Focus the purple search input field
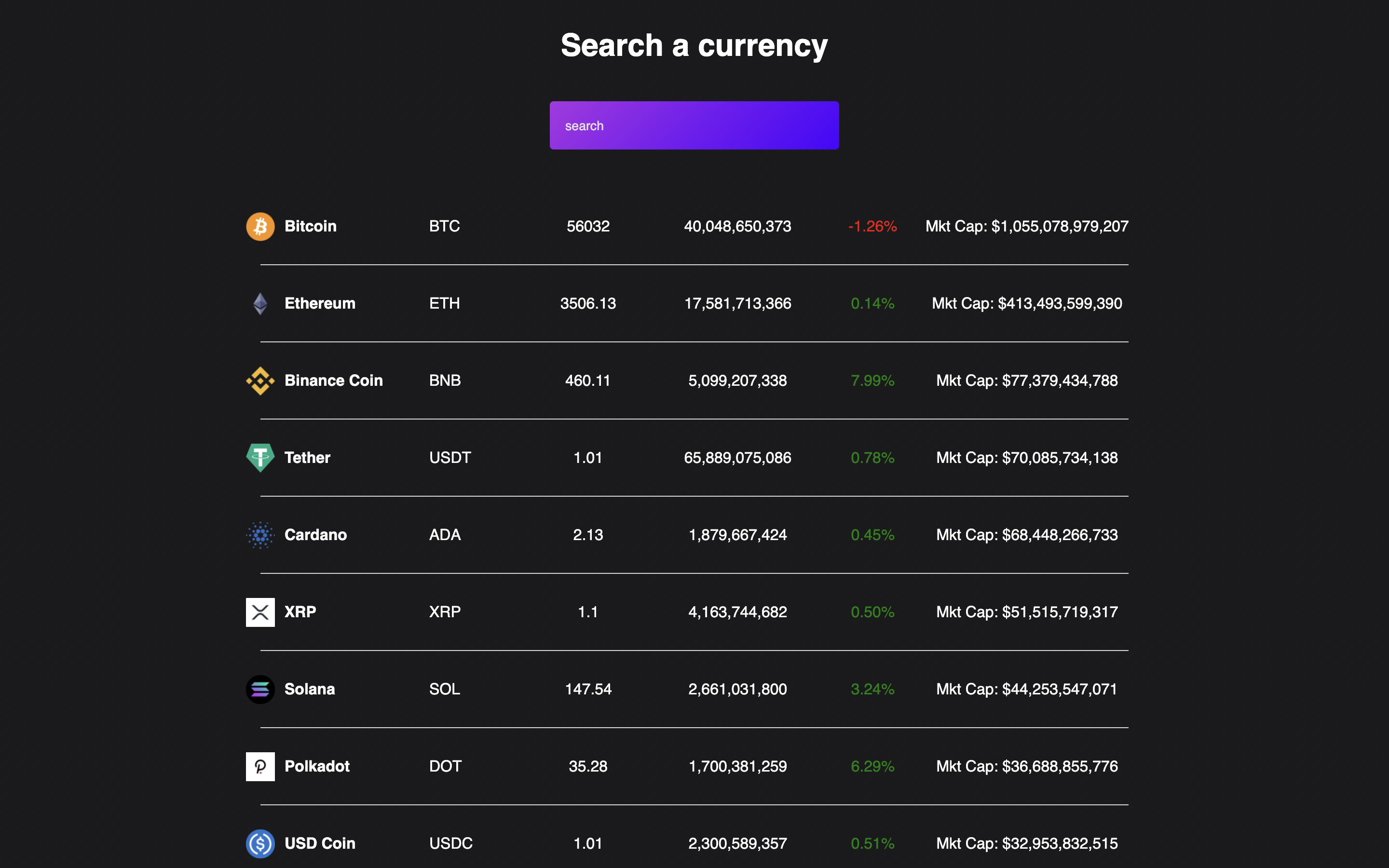The height and width of the screenshot is (868, 1389). pos(694,126)
